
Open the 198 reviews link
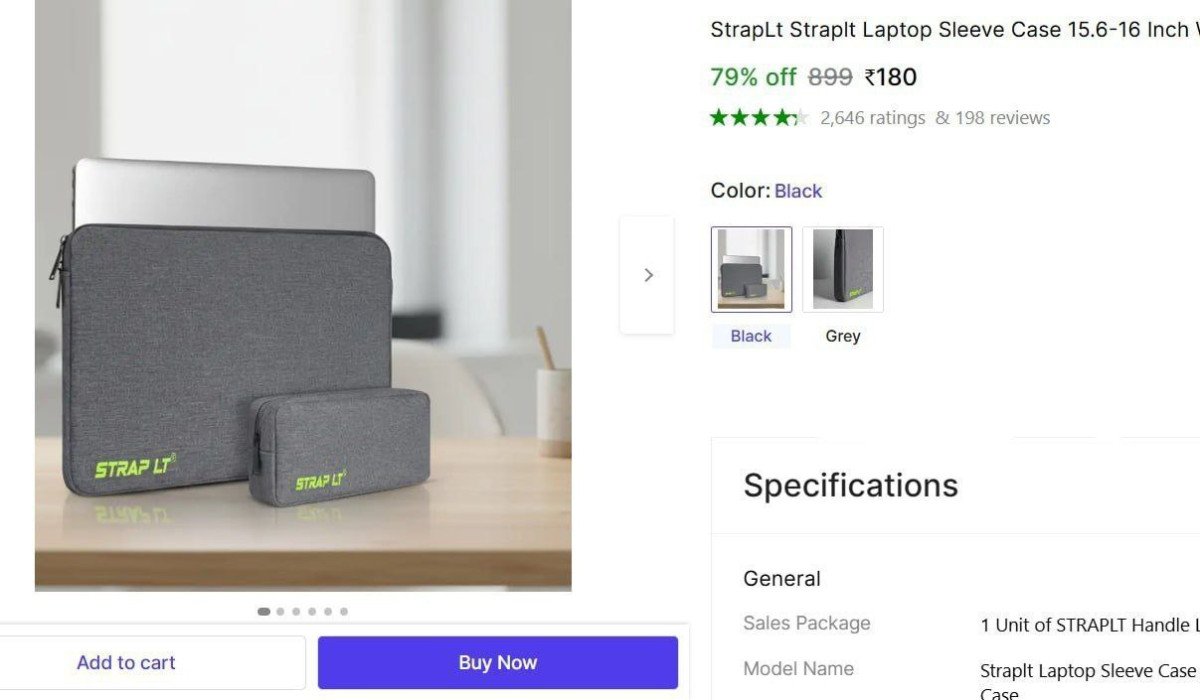coord(993,118)
